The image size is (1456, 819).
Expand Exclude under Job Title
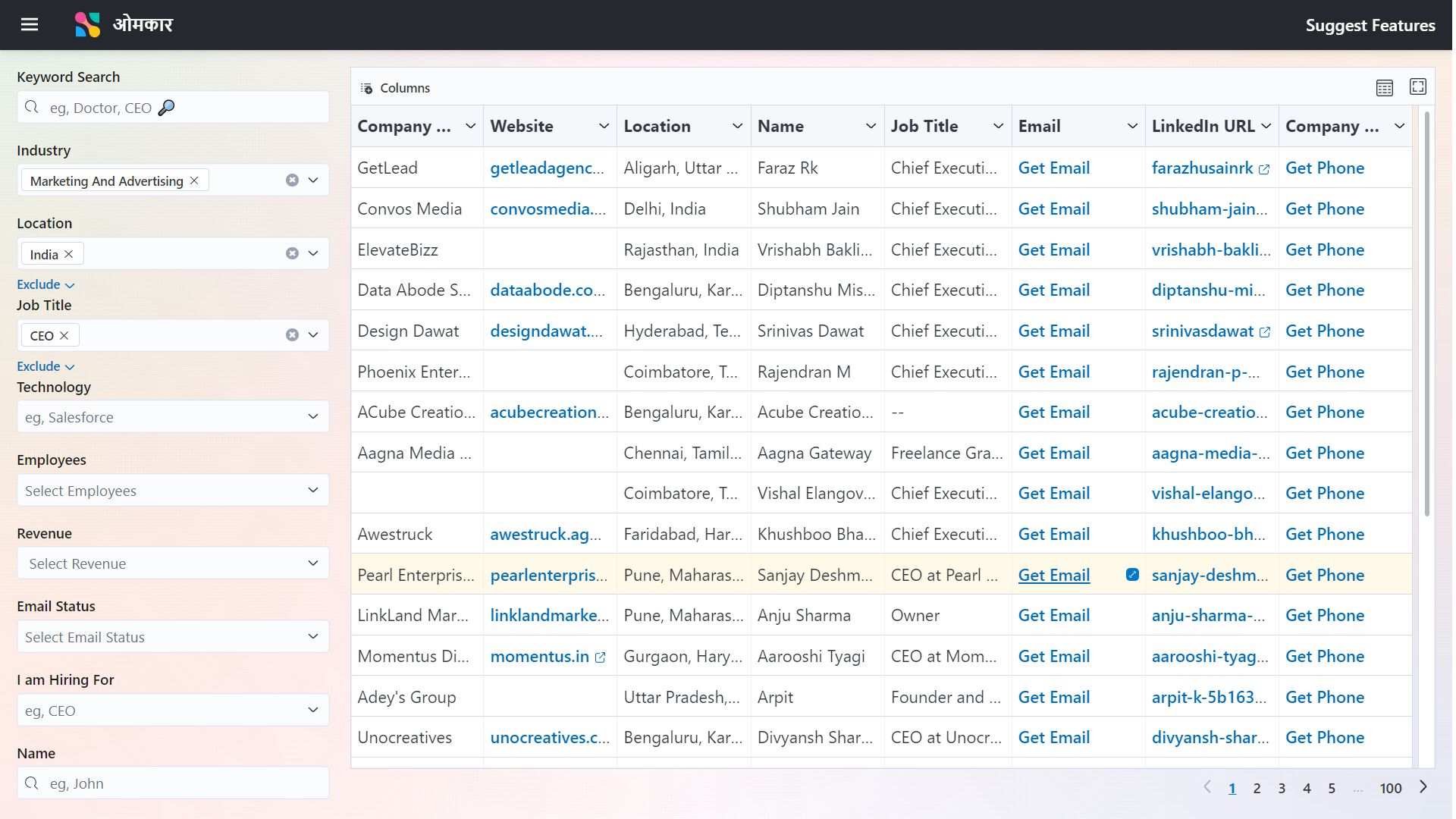click(x=45, y=366)
